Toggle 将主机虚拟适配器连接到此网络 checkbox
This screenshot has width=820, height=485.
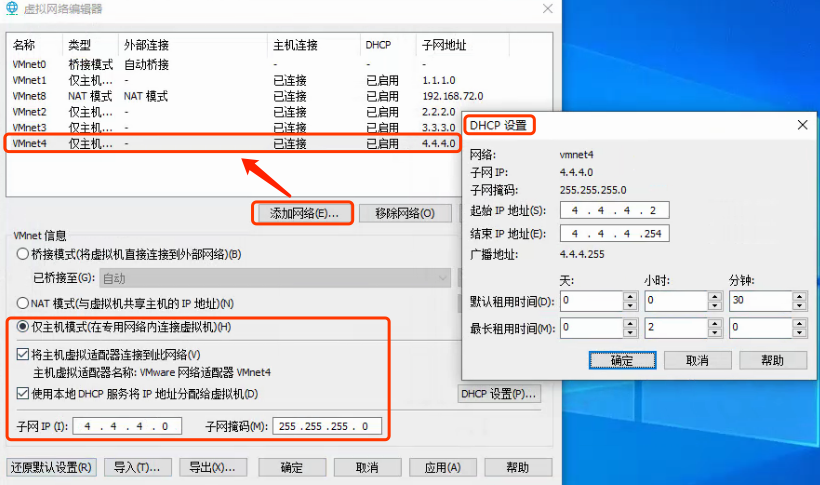coord(23,354)
